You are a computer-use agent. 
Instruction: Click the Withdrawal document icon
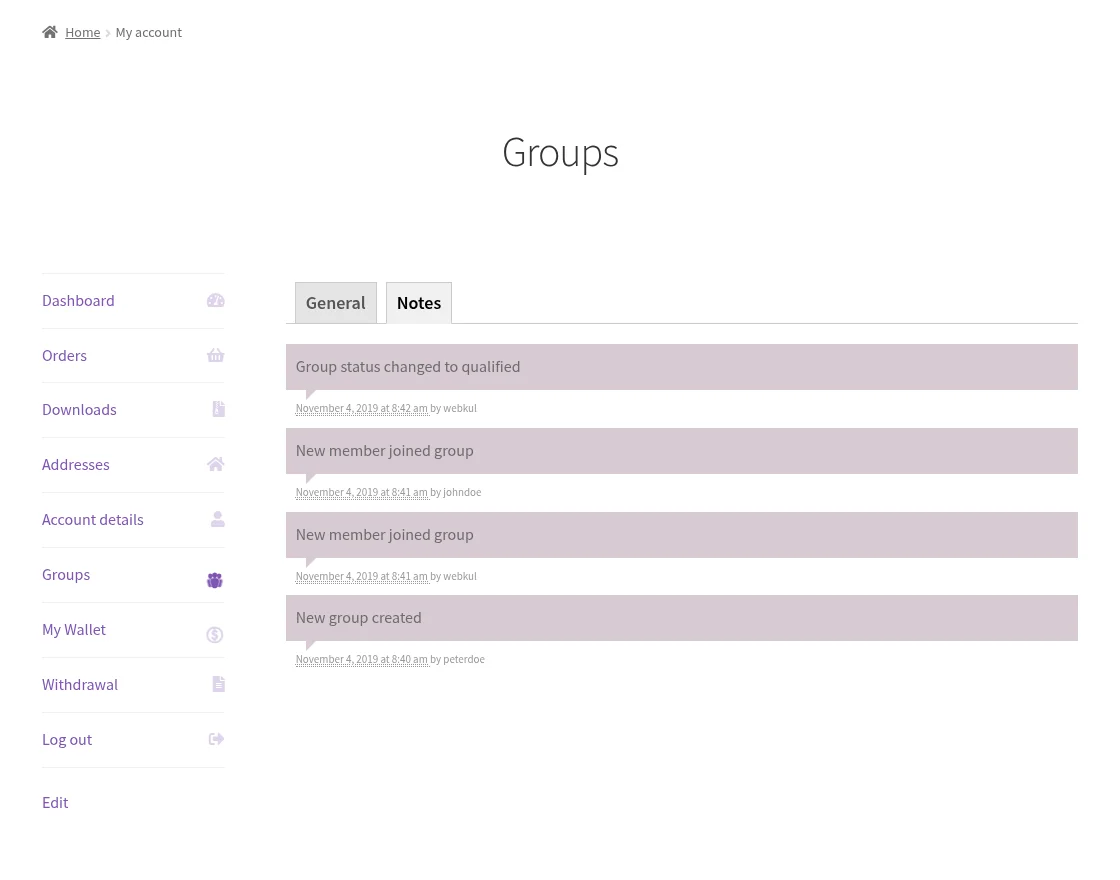click(x=218, y=684)
